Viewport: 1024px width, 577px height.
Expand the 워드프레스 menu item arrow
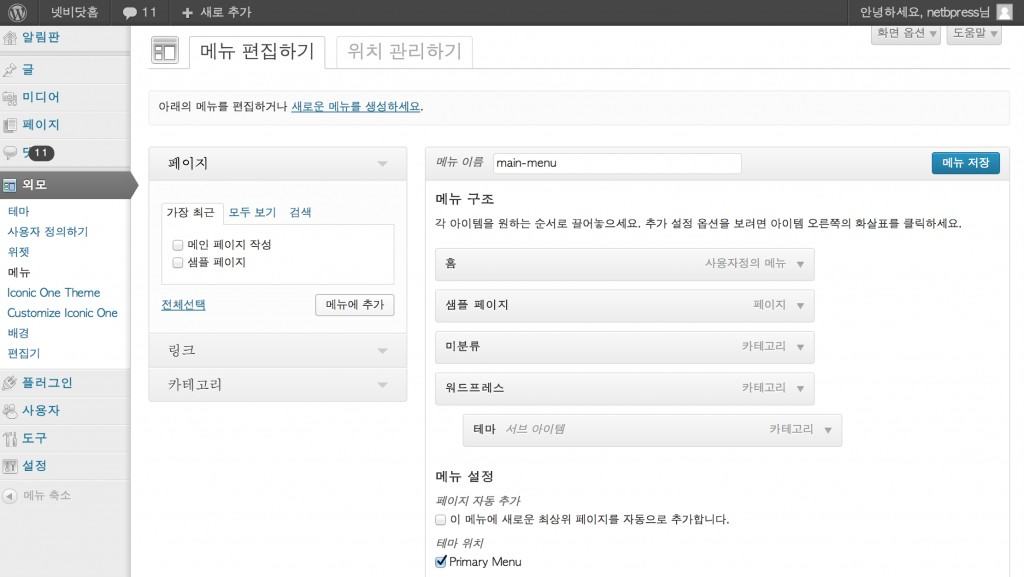pos(799,388)
